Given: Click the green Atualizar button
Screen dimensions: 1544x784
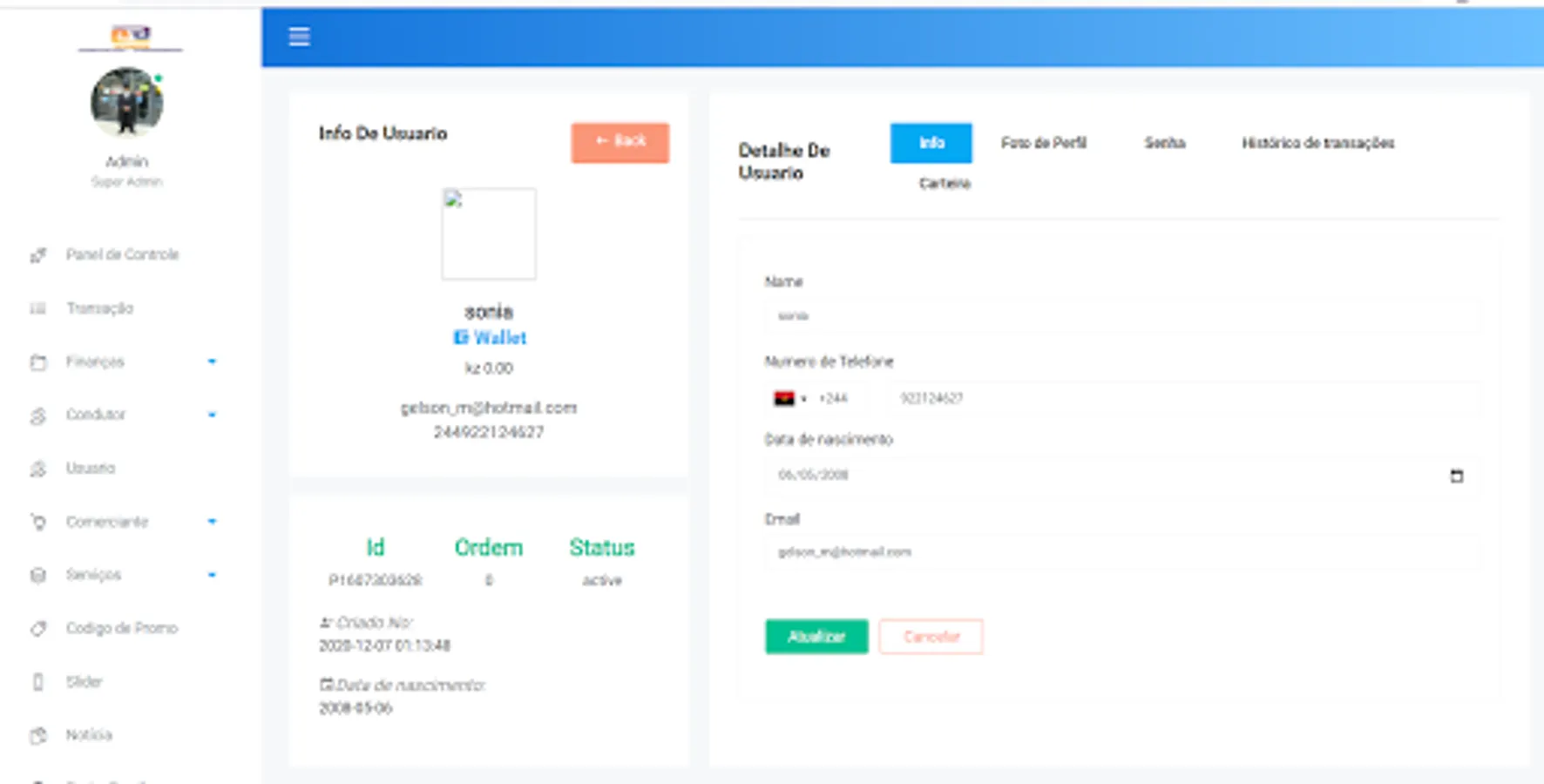Looking at the screenshot, I should coord(816,637).
